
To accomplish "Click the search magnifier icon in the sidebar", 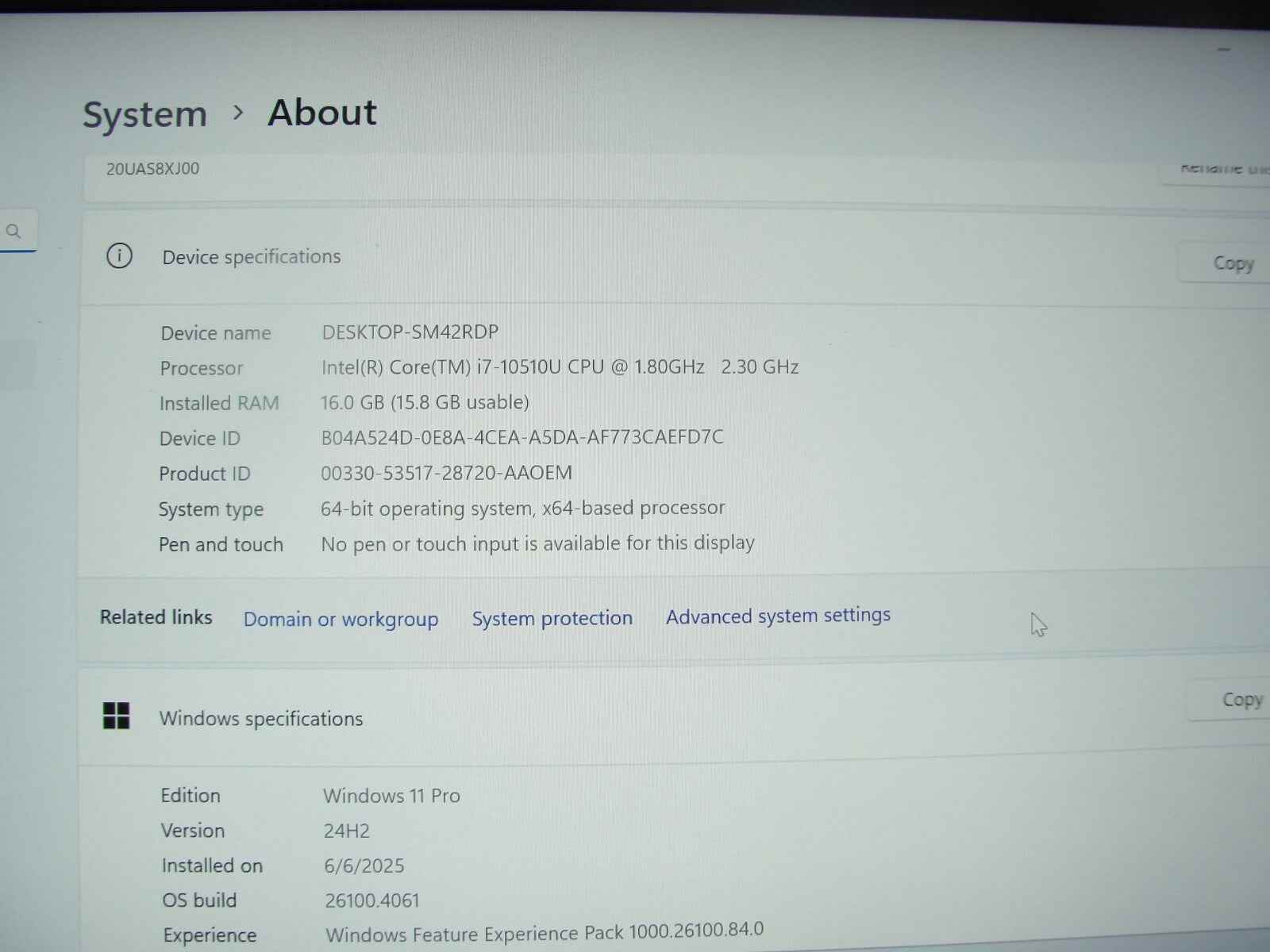I will 14,231.
